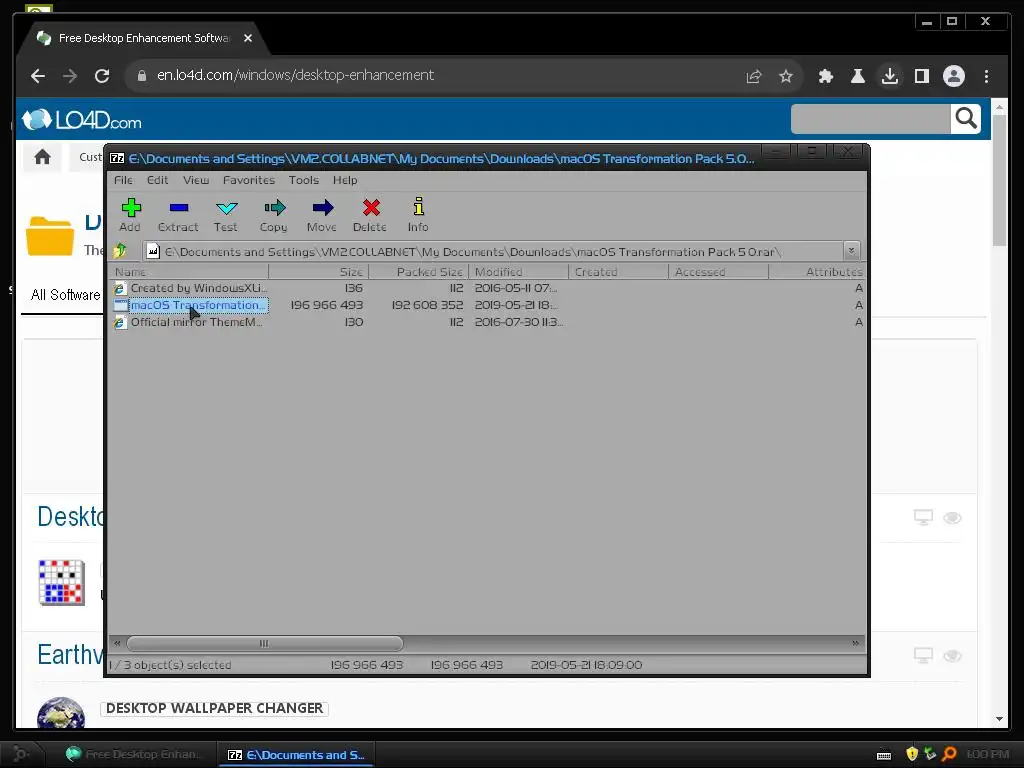Select the 'Official mirror ThemeM...' file

click(189, 322)
